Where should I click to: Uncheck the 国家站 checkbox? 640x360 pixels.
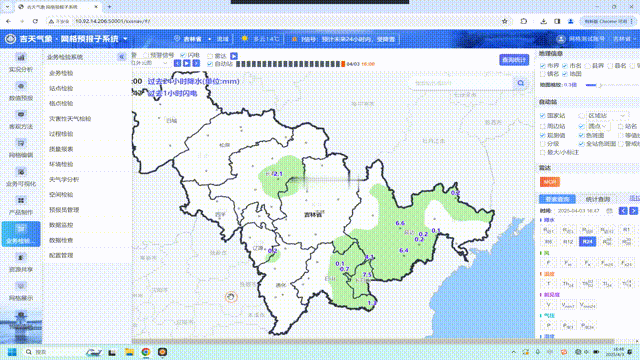coord(542,116)
